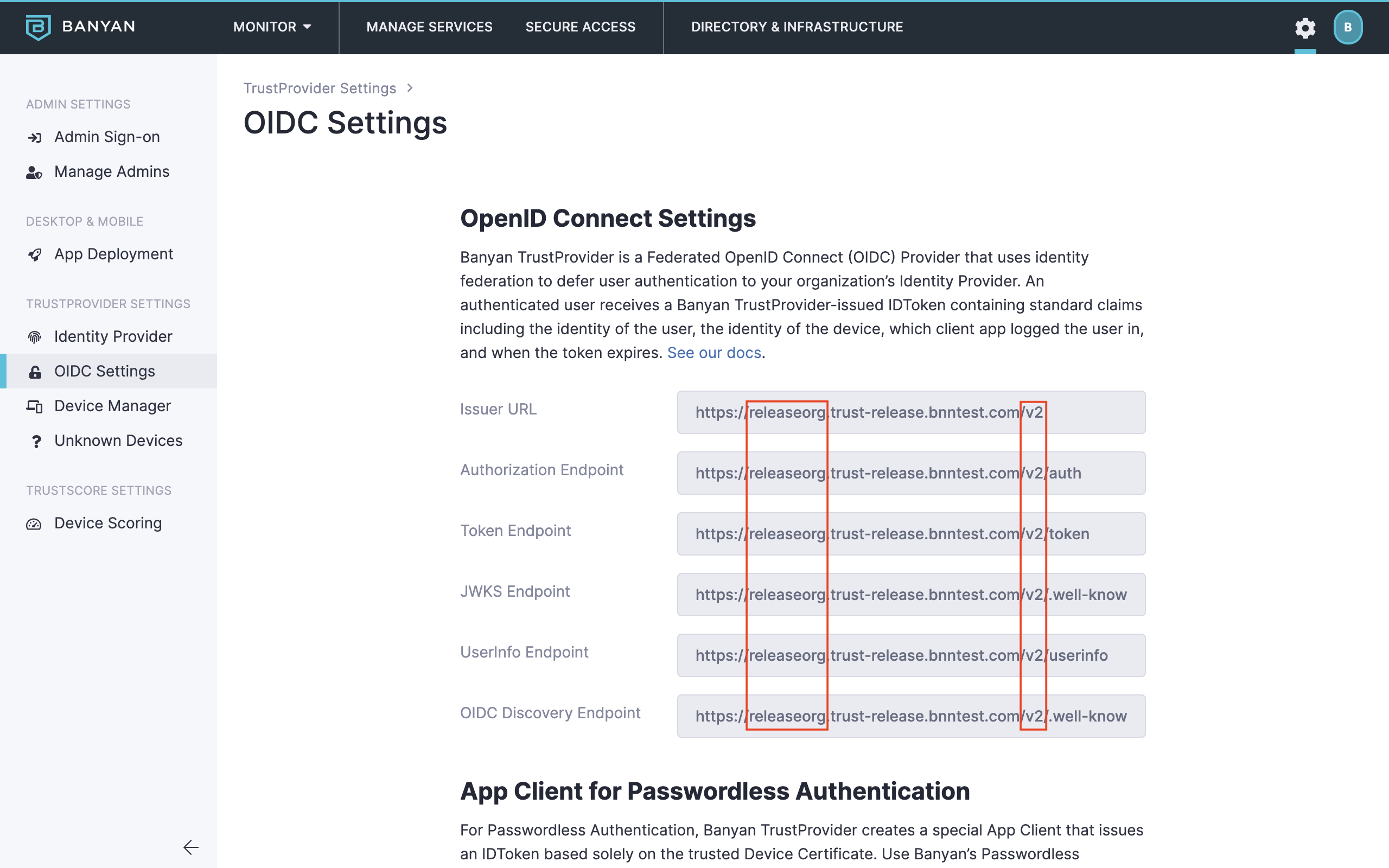This screenshot has width=1389, height=868.
Task: Click the breadcrumb chevron separator
Action: (x=410, y=88)
